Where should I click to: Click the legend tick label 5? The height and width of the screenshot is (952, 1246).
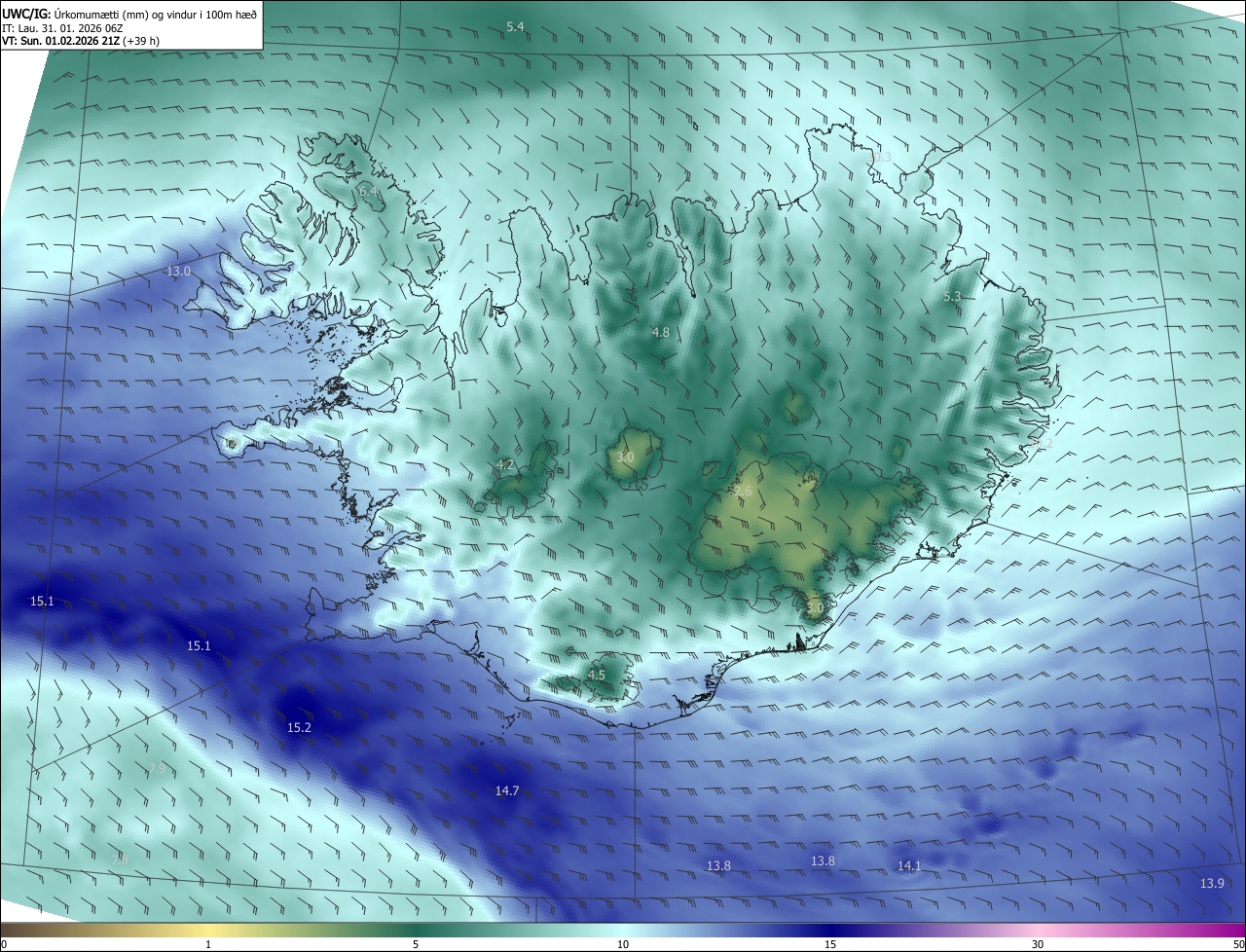click(416, 944)
